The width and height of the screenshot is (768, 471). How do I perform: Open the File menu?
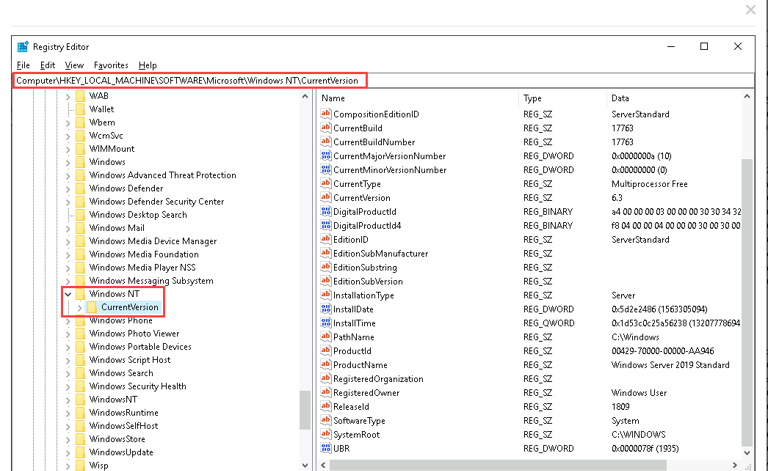pyautogui.click(x=23, y=65)
